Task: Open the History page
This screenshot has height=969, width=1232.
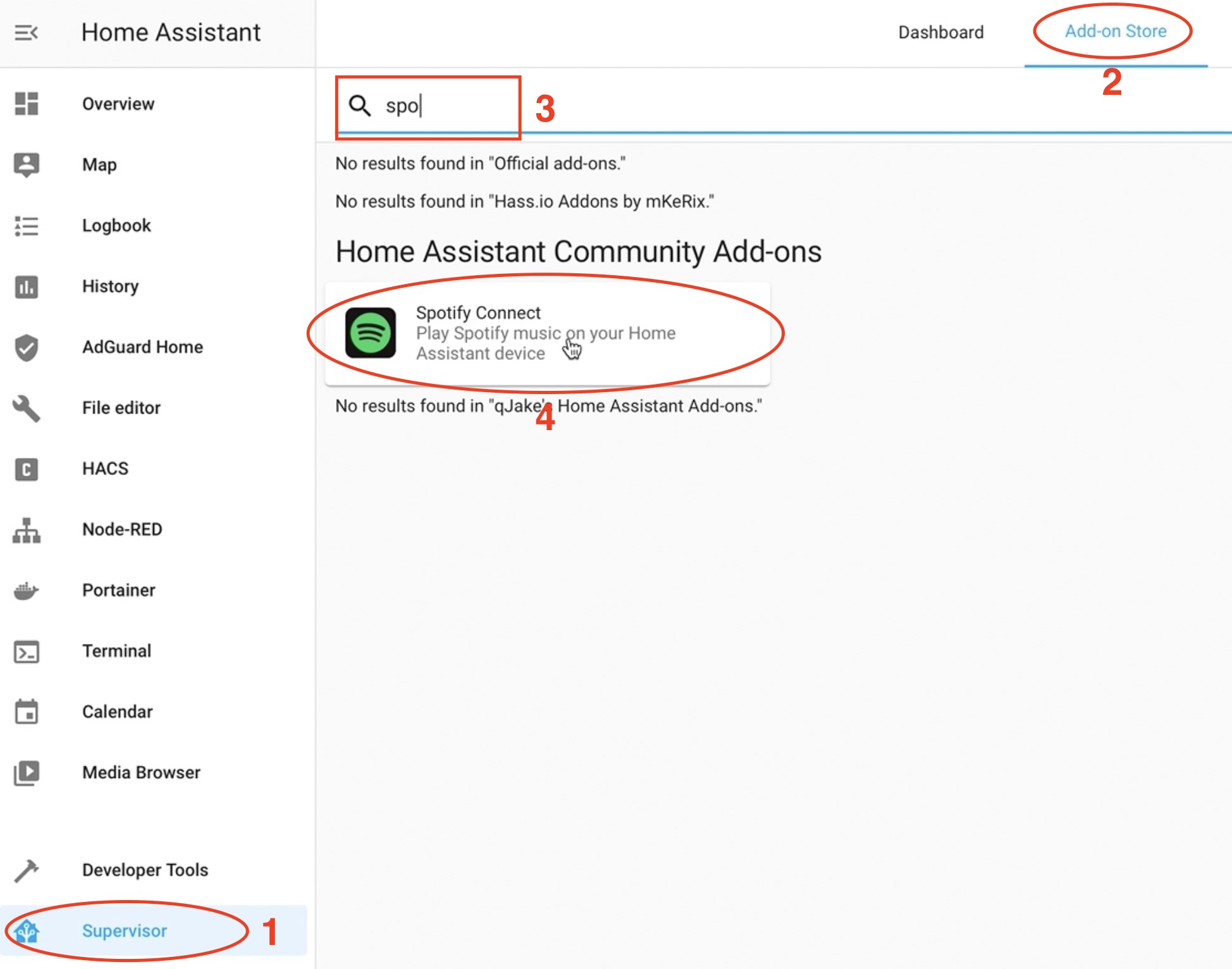Action: [154, 287]
